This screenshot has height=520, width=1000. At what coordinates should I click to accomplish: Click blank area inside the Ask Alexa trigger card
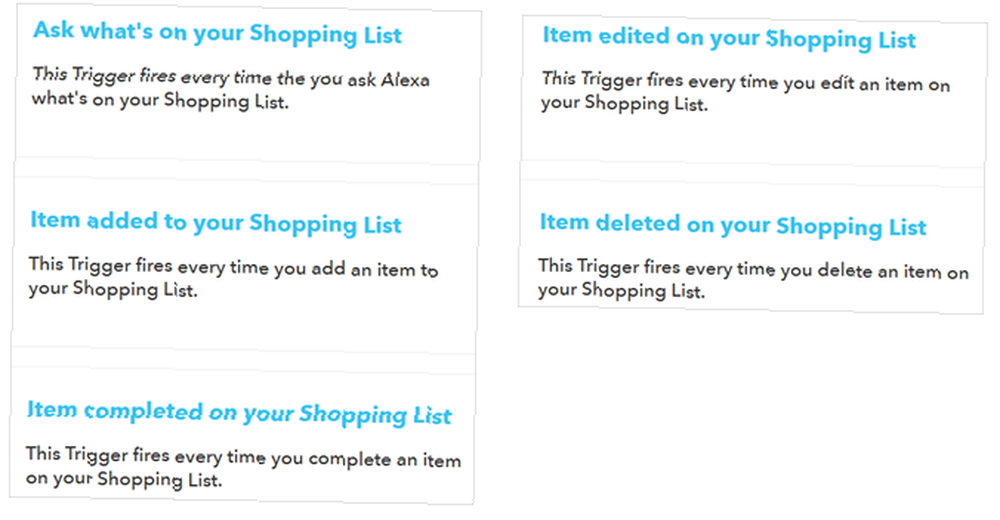pos(247,135)
